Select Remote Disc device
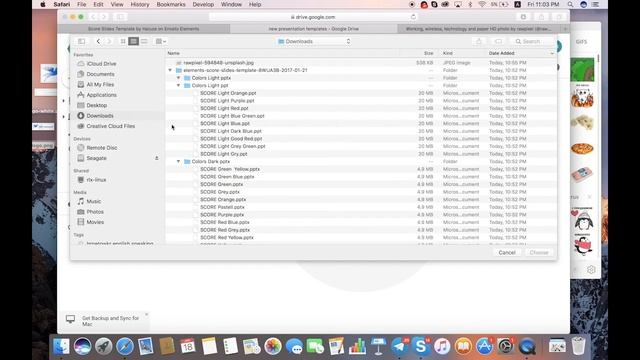The width and height of the screenshot is (640, 360). pyautogui.click(x=102, y=148)
